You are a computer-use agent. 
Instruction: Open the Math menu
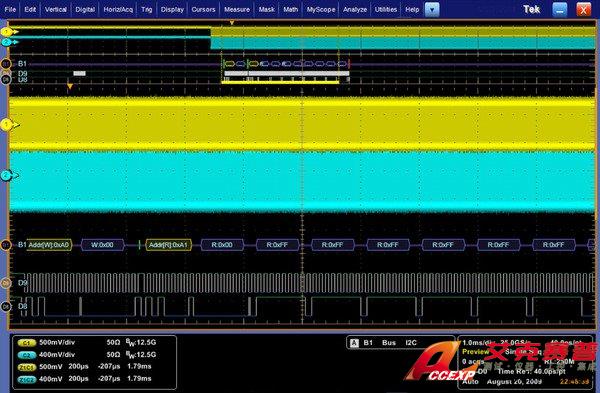[290, 10]
